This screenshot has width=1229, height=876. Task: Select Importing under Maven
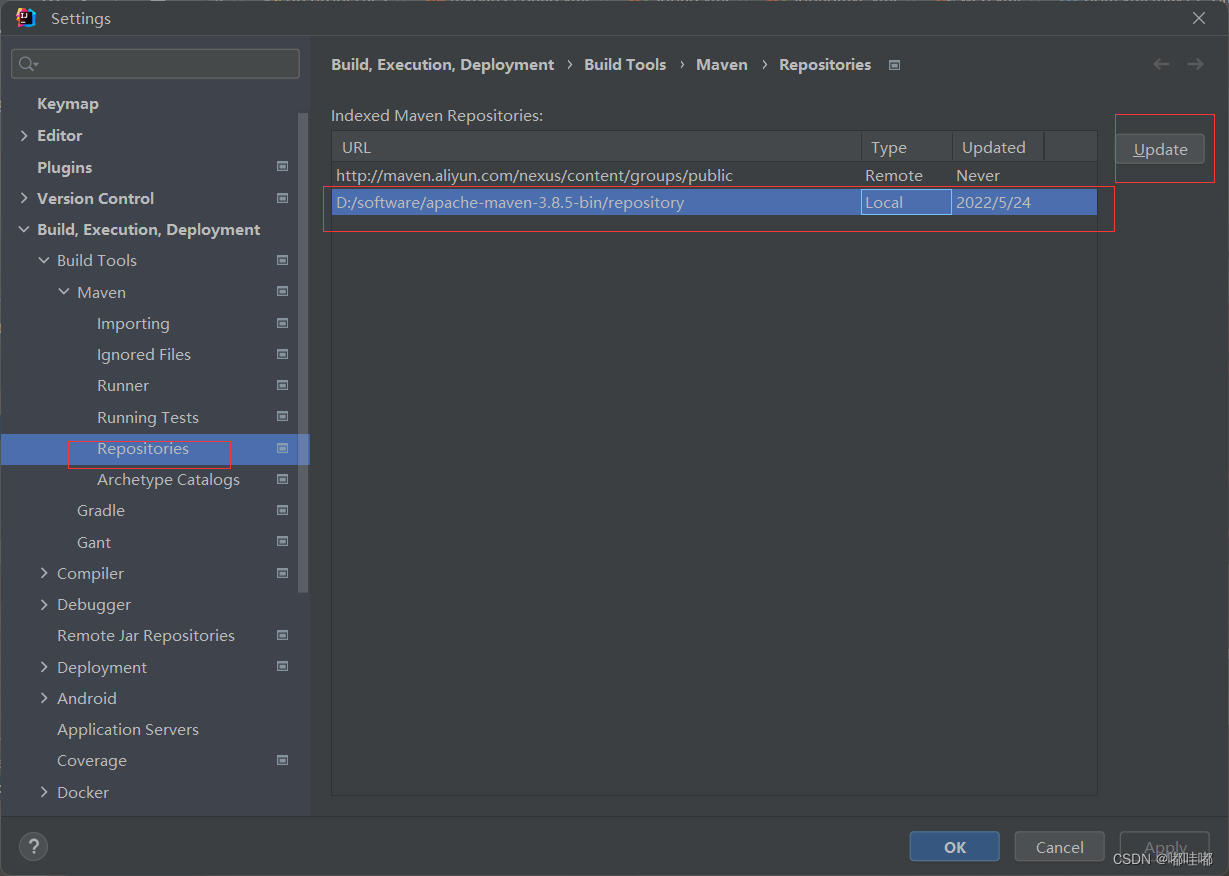click(x=133, y=323)
